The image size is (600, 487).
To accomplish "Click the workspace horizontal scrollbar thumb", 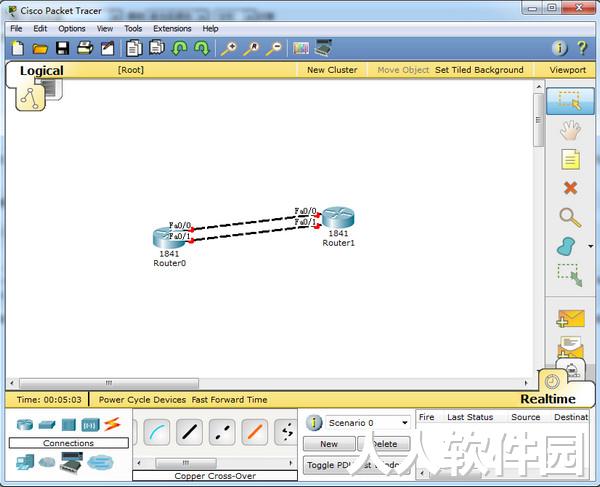I will point(109,383).
